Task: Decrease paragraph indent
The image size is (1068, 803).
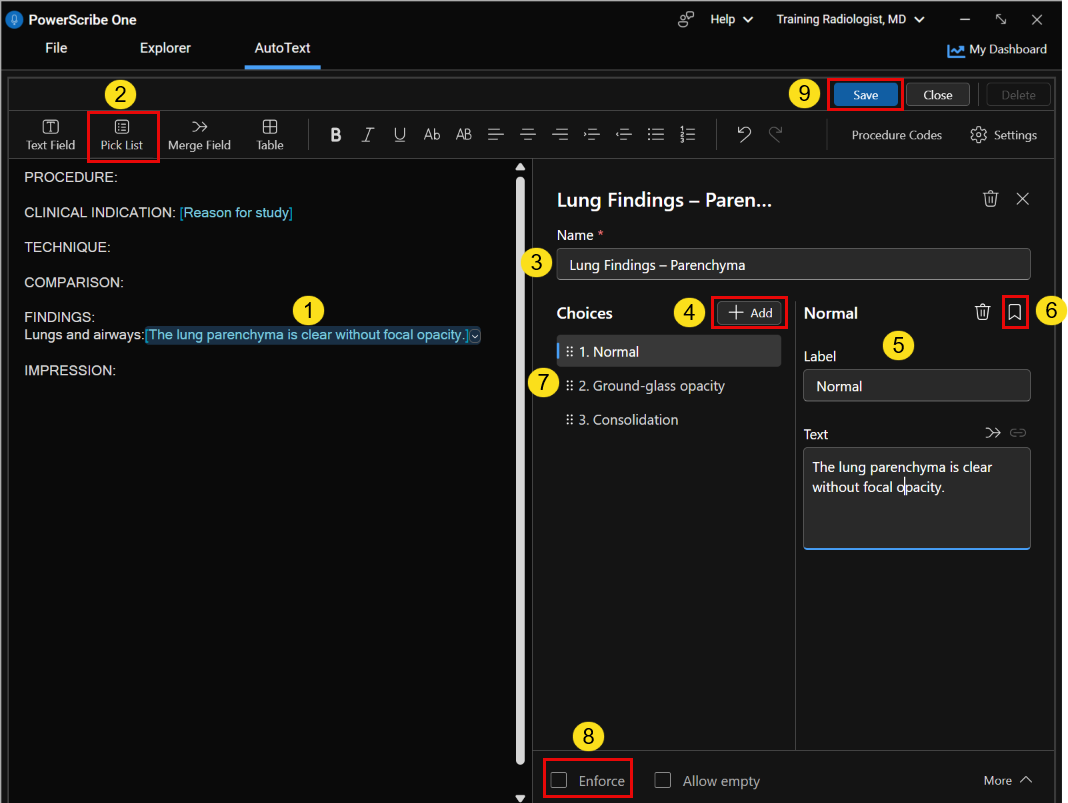Action: click(x=624, y=135)
